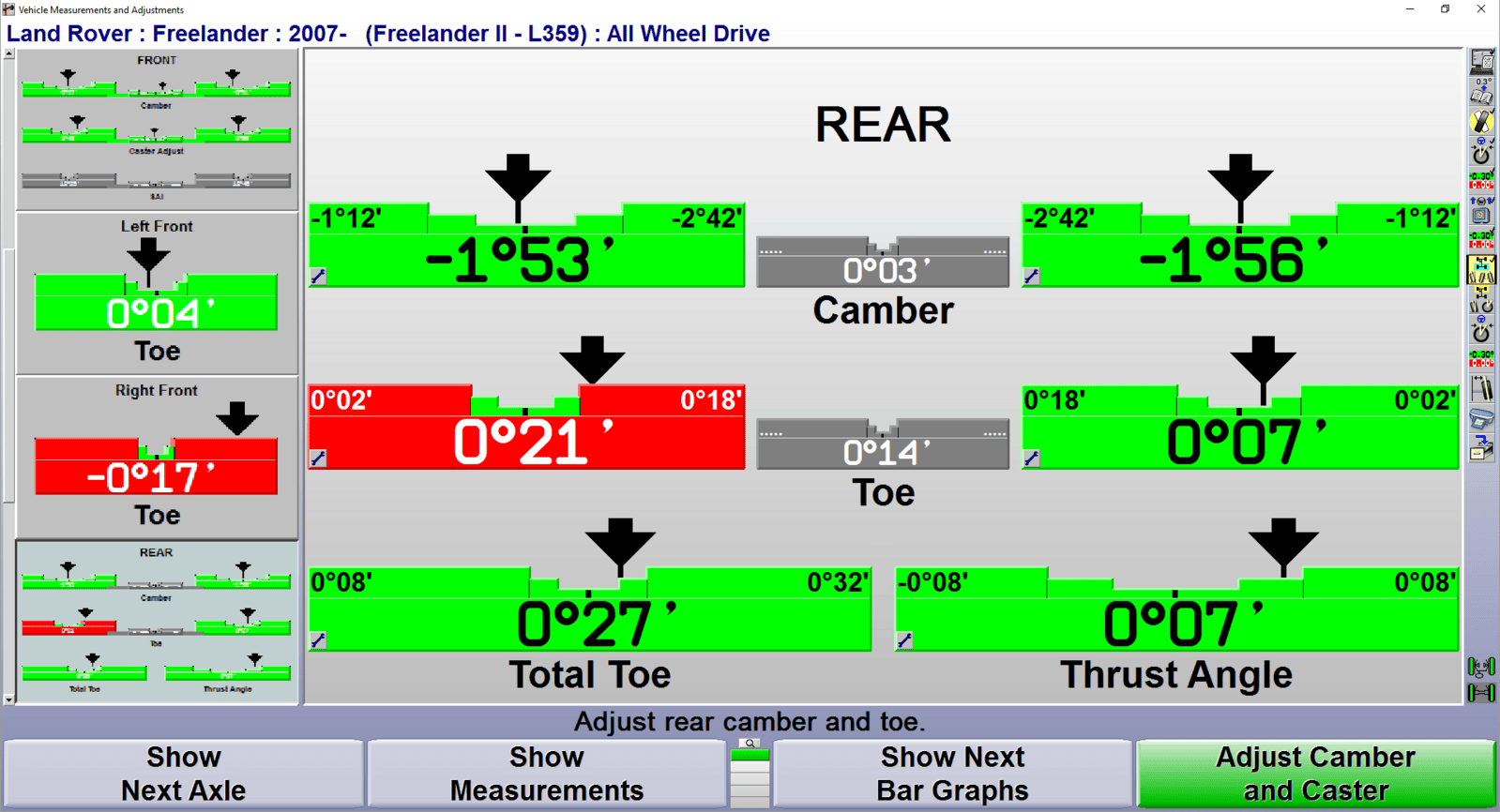
Task: Click second steering wheel centering icon
Action: pos(1481,330)
